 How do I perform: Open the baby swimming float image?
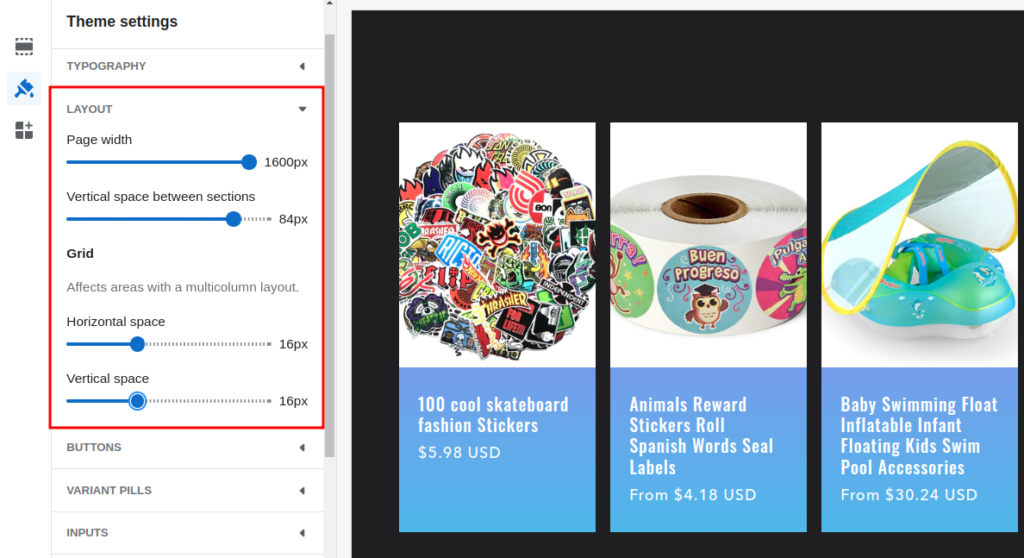919,245
